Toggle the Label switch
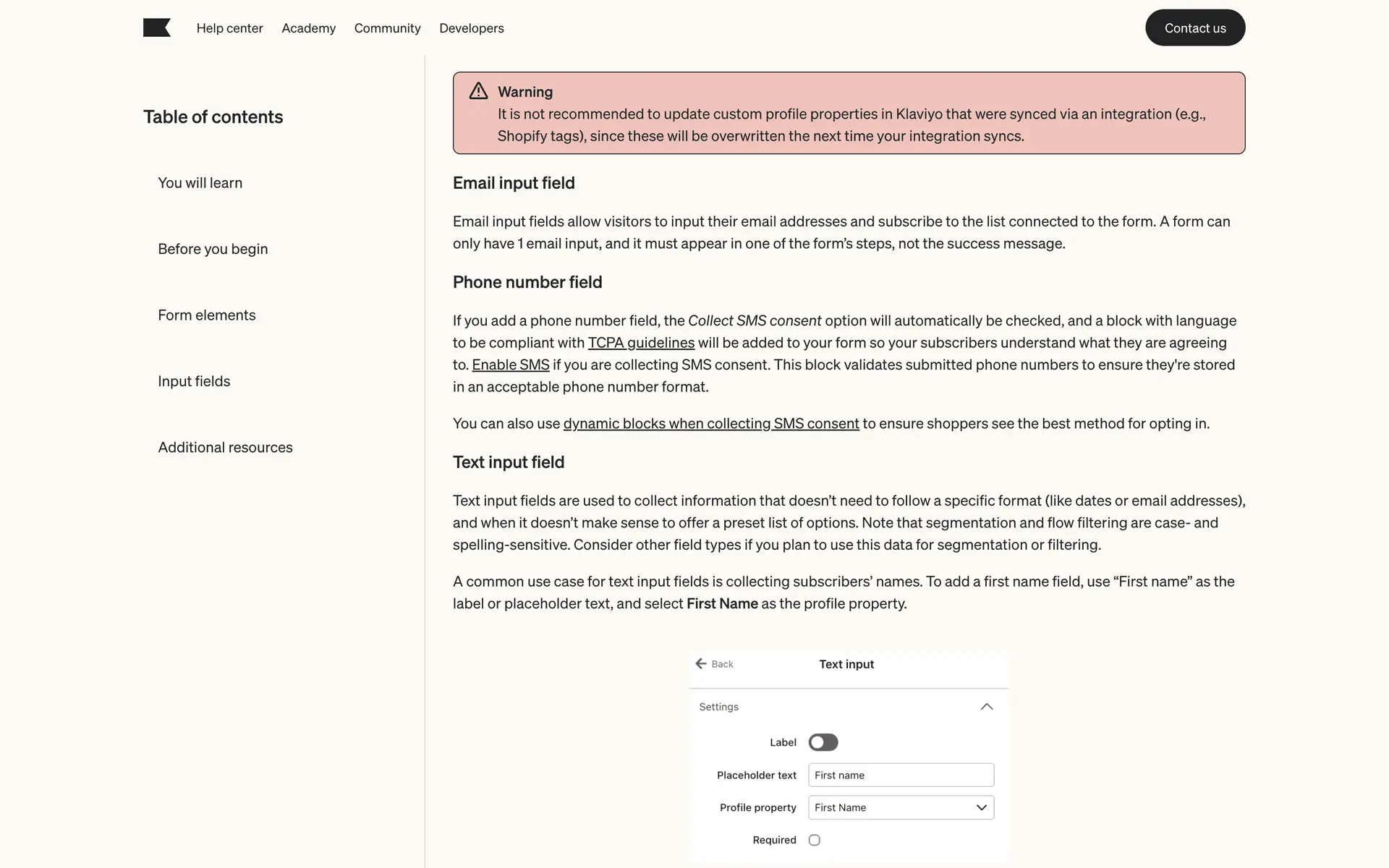The height and width of the screenshot is (868, 1389). tap(823, 742)
